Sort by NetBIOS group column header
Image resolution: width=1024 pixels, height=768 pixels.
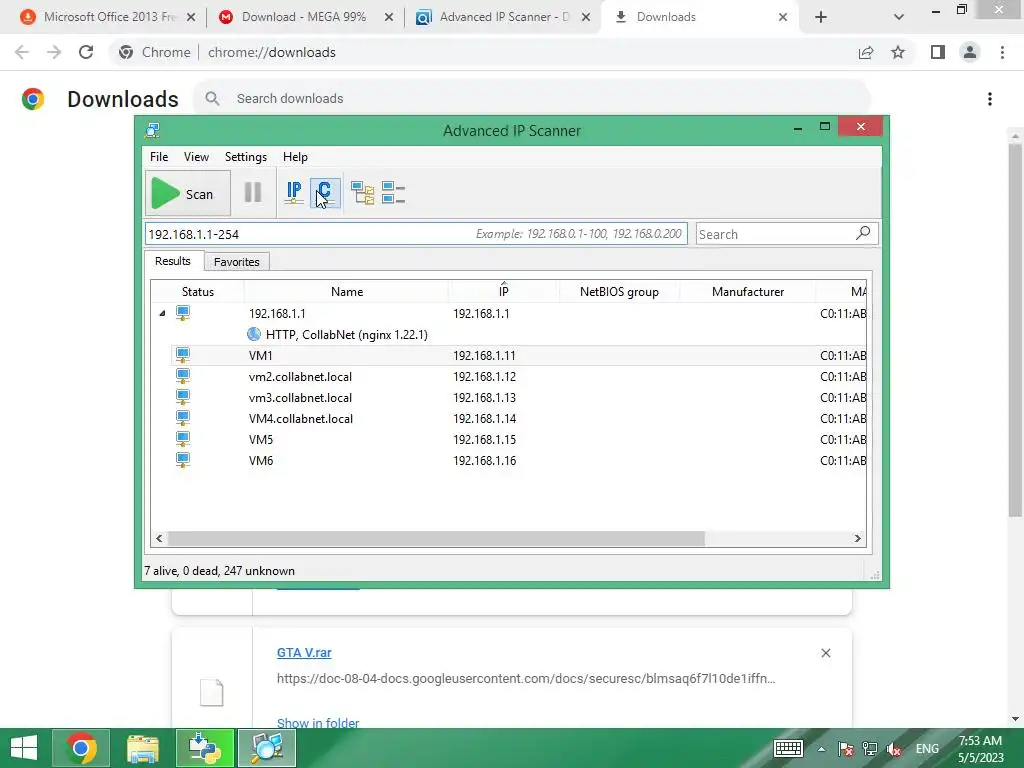619,291
